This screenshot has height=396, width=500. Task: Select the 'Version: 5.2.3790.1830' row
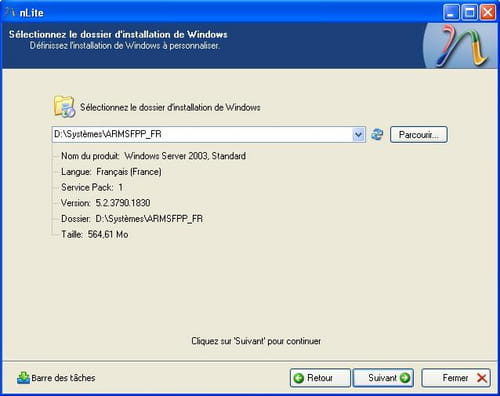click(106, 203)
